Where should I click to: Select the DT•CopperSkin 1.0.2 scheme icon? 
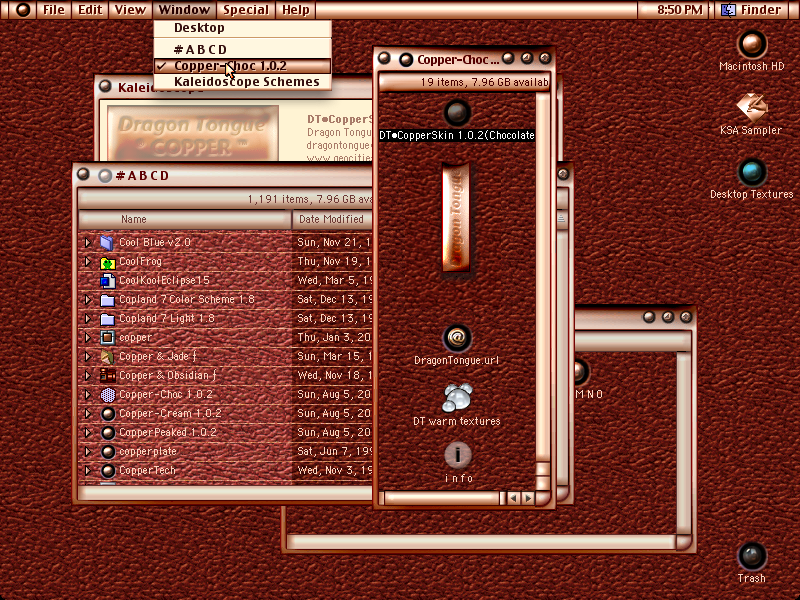tap(457, 113)
